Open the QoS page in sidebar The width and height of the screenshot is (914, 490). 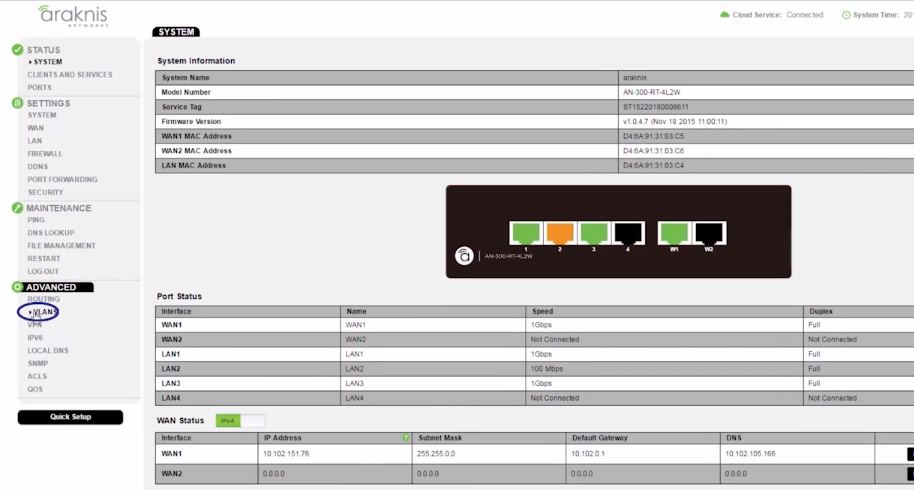35,389
